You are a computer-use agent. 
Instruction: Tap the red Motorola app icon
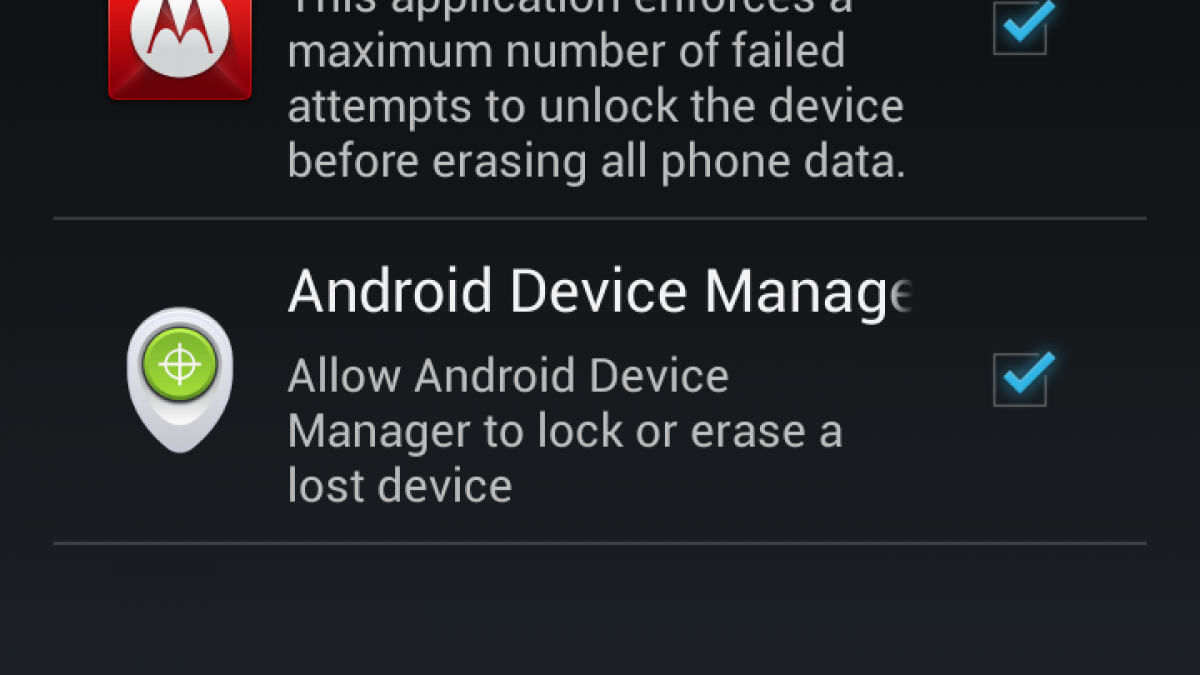[180, 47]
